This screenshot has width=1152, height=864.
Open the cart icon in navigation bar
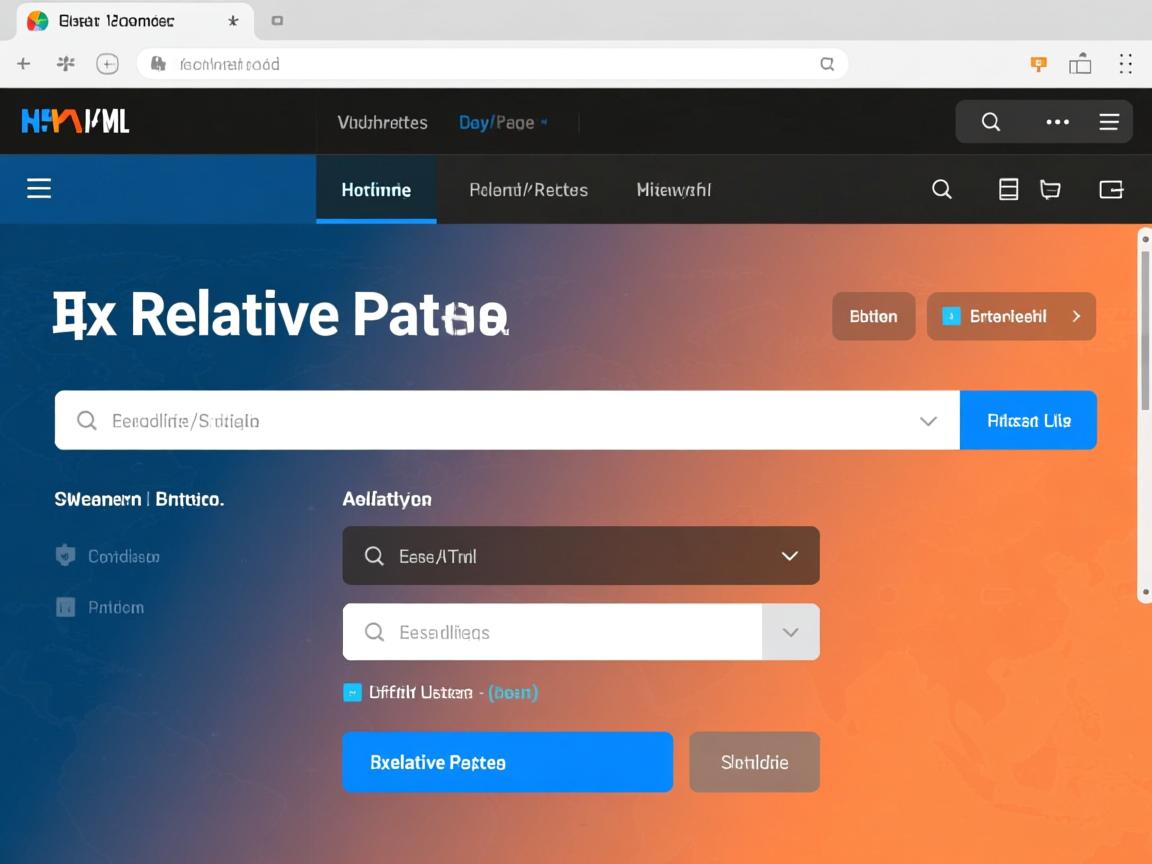pos(1050,190)
